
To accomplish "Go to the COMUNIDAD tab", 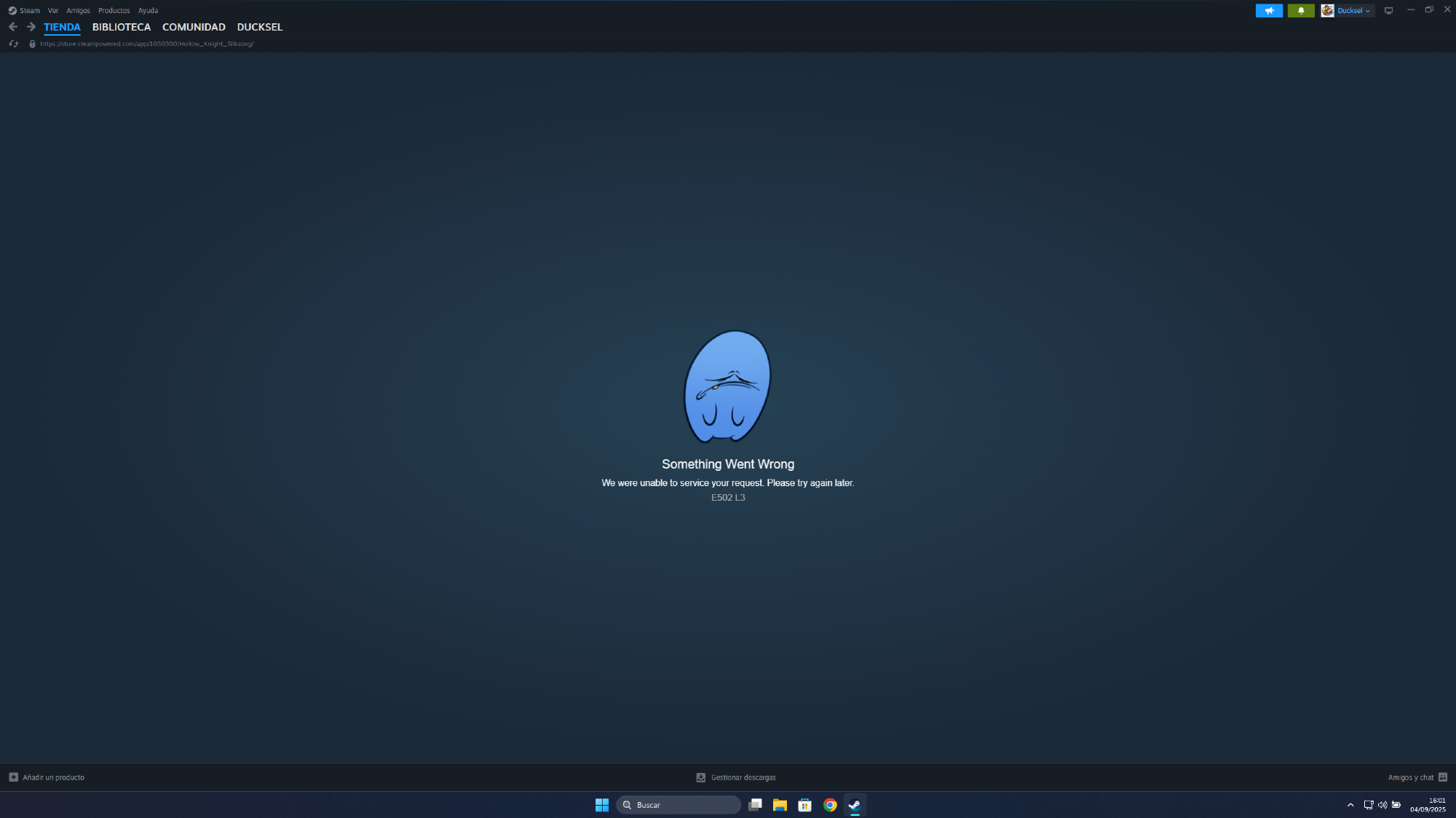I will coord(194,27).
